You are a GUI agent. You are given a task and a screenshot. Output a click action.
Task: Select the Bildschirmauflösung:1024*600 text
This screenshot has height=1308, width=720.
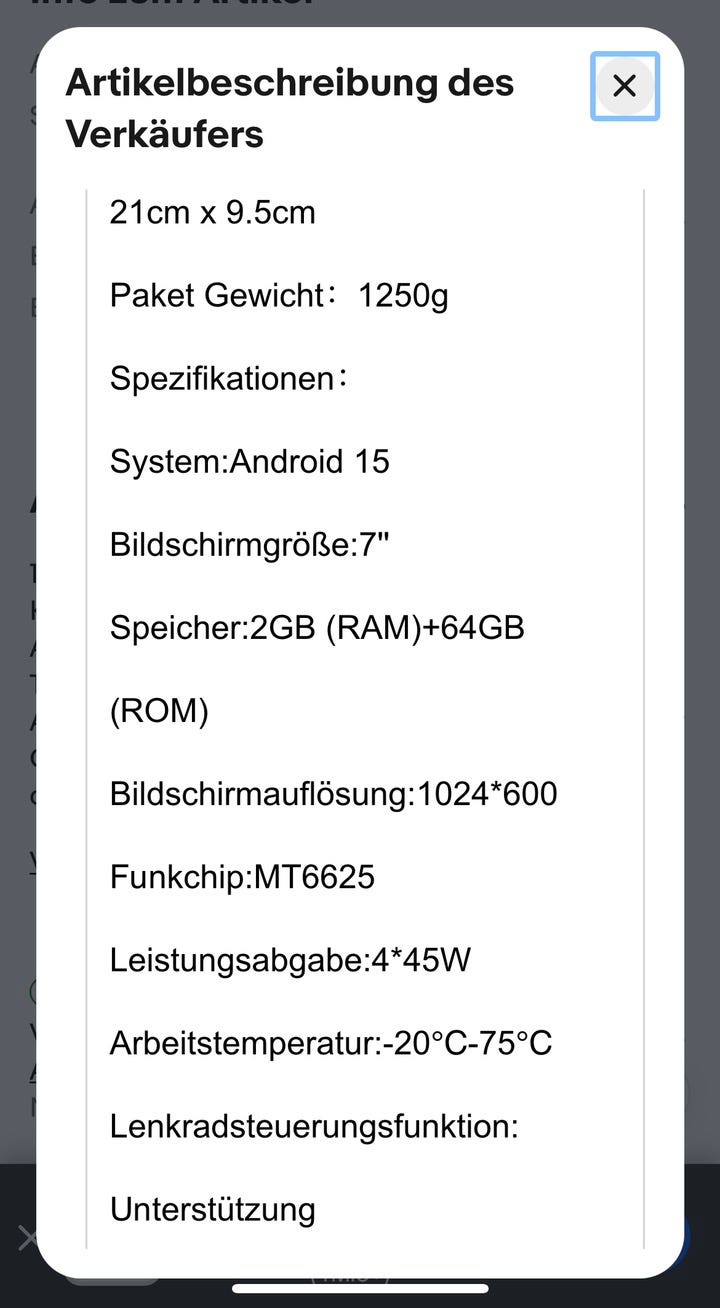pos(334,794)
